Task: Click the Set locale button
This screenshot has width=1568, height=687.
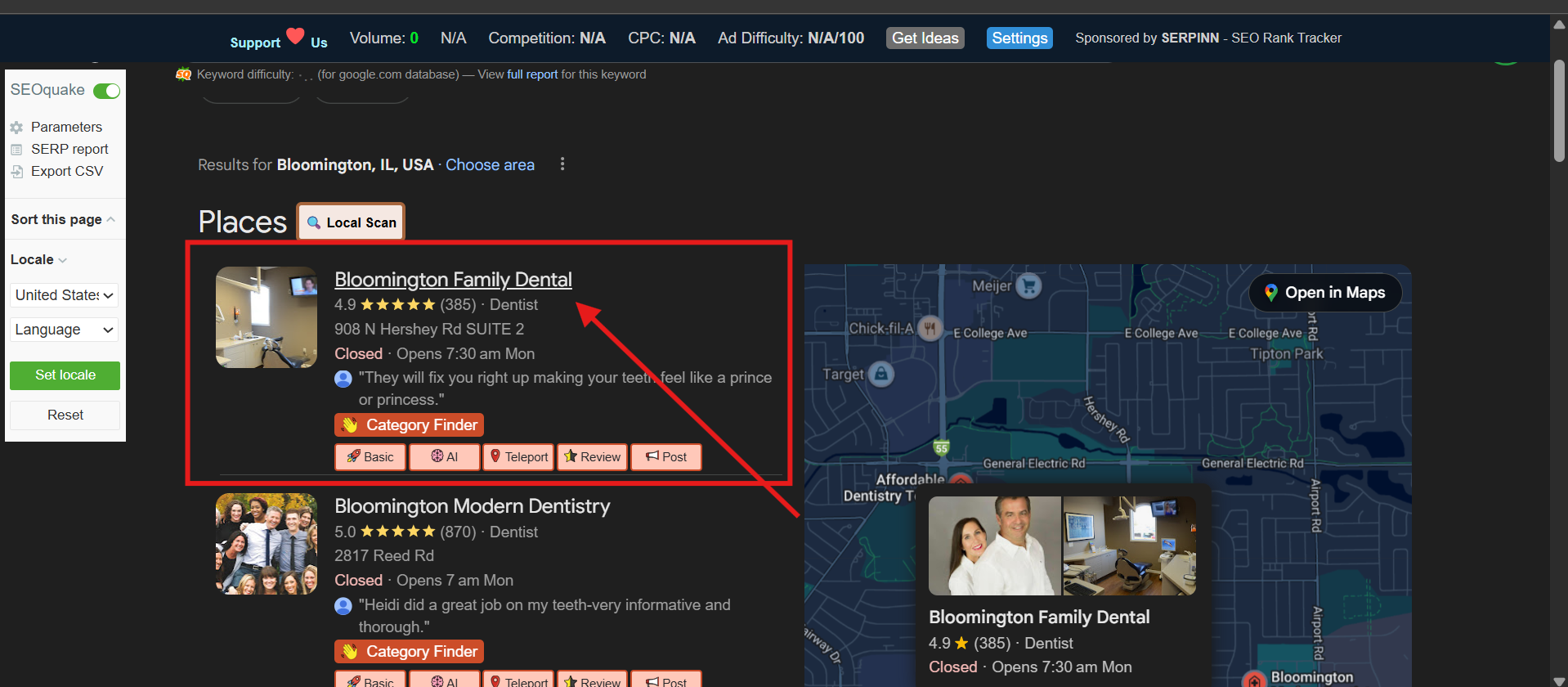Action: coord(65,375)
